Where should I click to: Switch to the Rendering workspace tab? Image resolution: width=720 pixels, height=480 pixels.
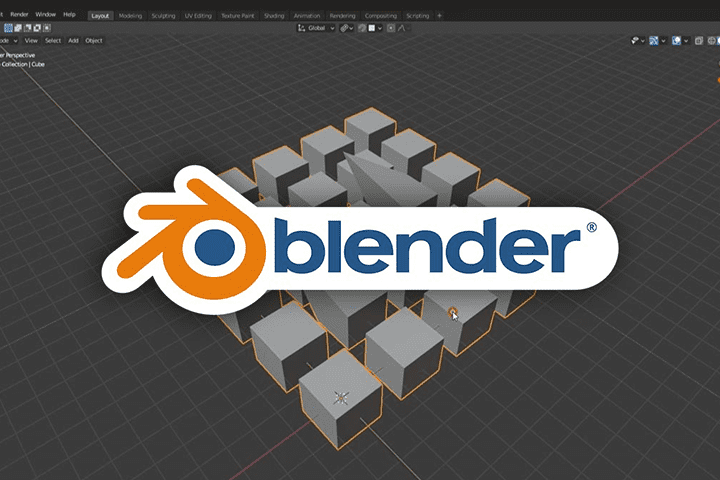click(343, 16)
